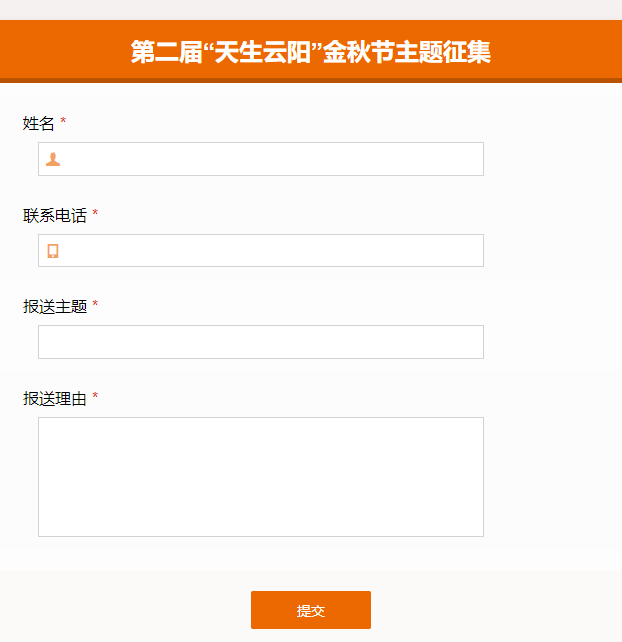
Task: Click the red asterisk beside 联系电话
Action: tap(95, 215)
